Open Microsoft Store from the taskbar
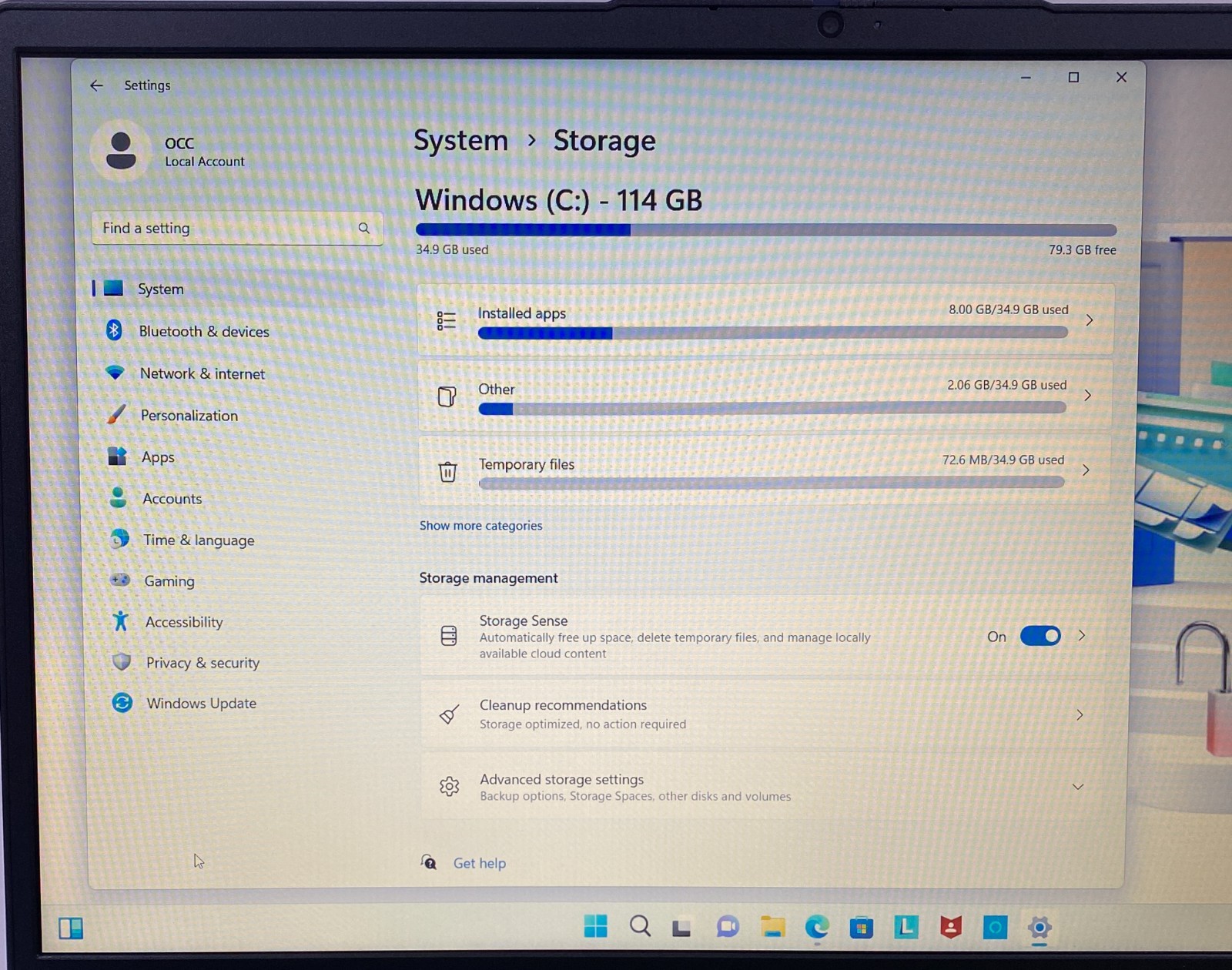The image size is (1232, 970). point(862,928)
